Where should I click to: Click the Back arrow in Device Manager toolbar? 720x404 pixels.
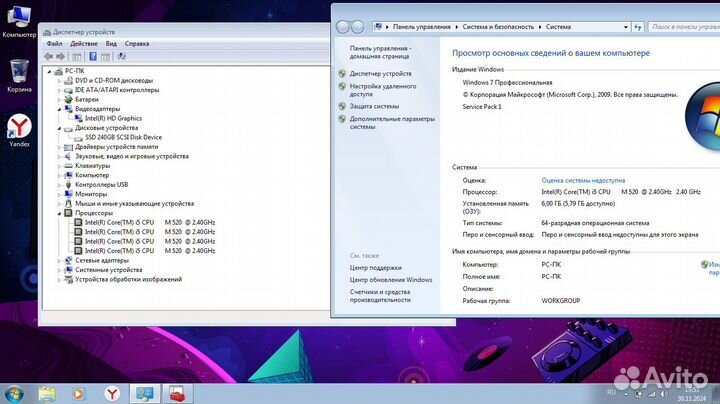49,56
